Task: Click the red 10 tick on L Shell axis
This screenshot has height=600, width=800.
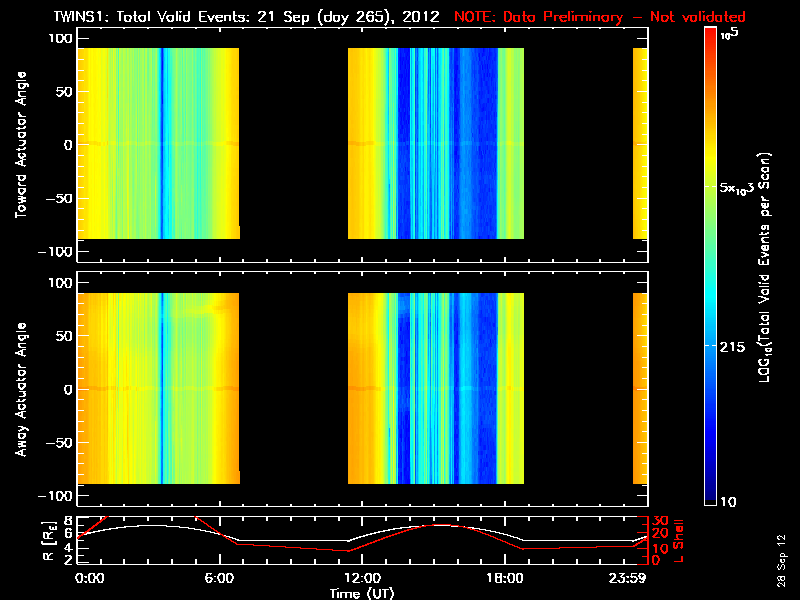Action: [660, 549]
